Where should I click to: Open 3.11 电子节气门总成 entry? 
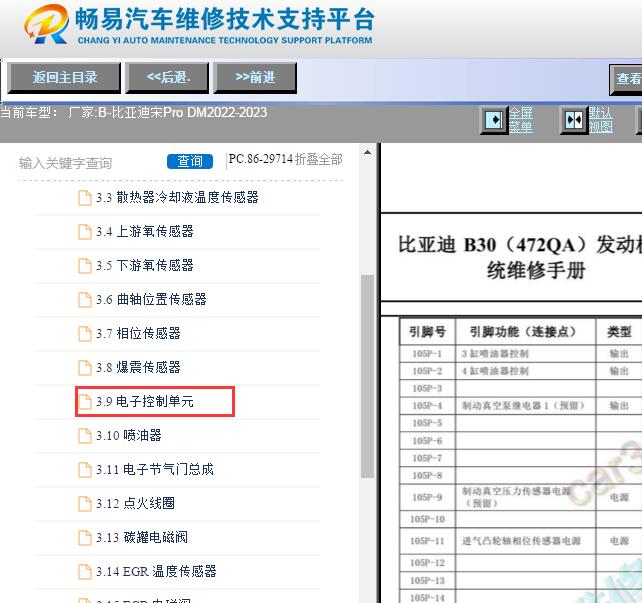pyautogui.click(x=155, y=470)
